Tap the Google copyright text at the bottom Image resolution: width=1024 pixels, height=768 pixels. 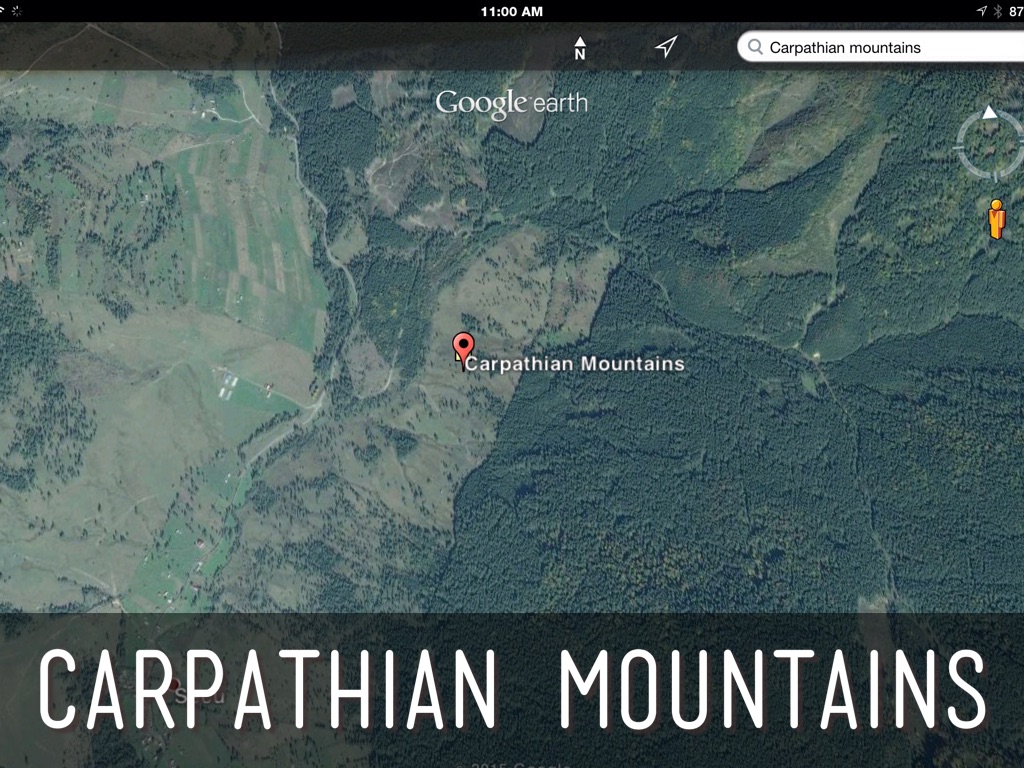click(511, 762)
